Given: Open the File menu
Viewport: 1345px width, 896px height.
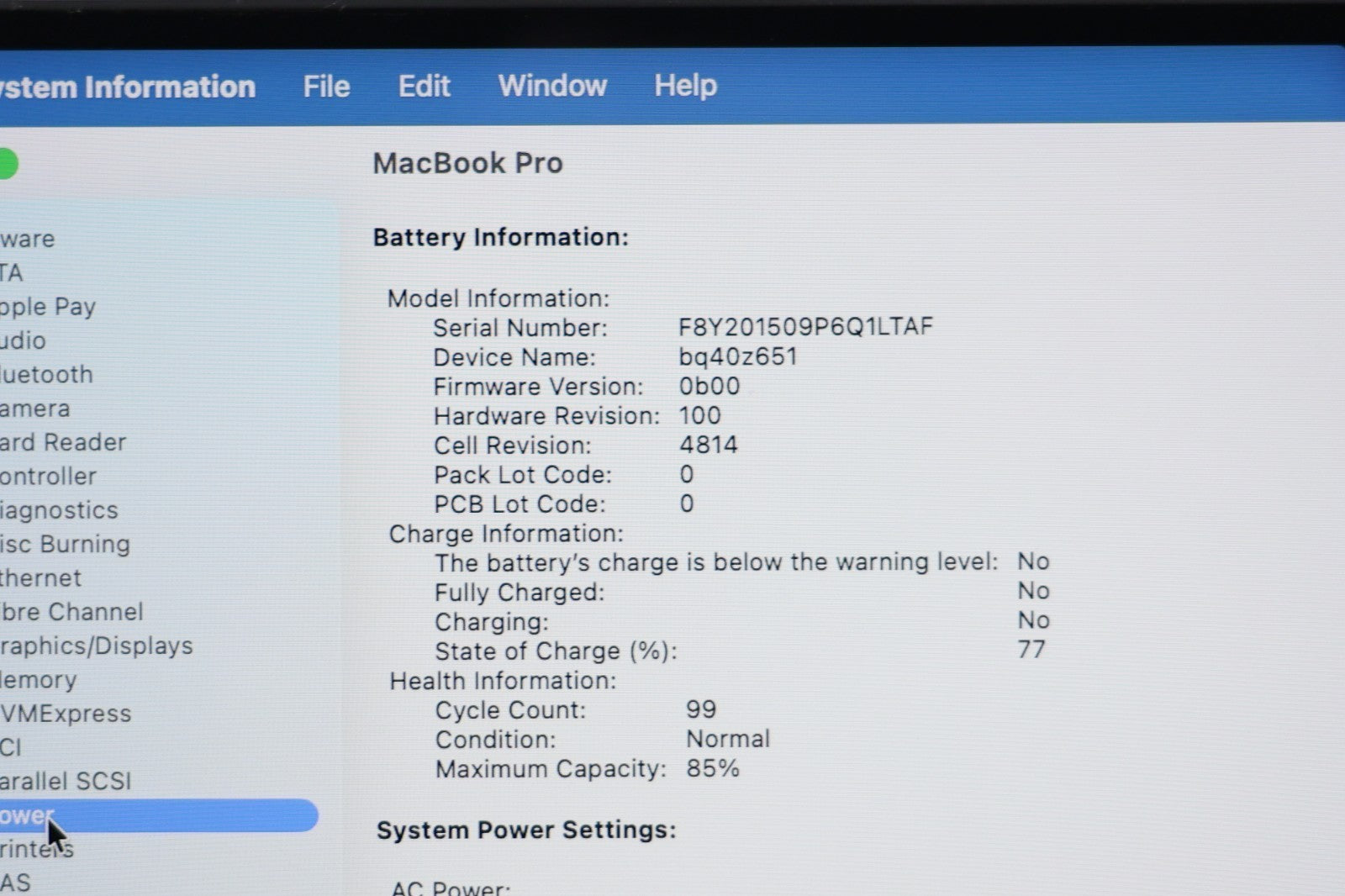Looking at the screenshot, I should 326,86.
